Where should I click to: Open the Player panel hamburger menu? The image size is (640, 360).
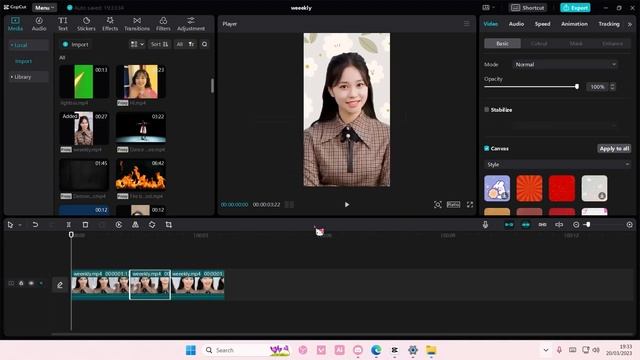pos(467,24)
